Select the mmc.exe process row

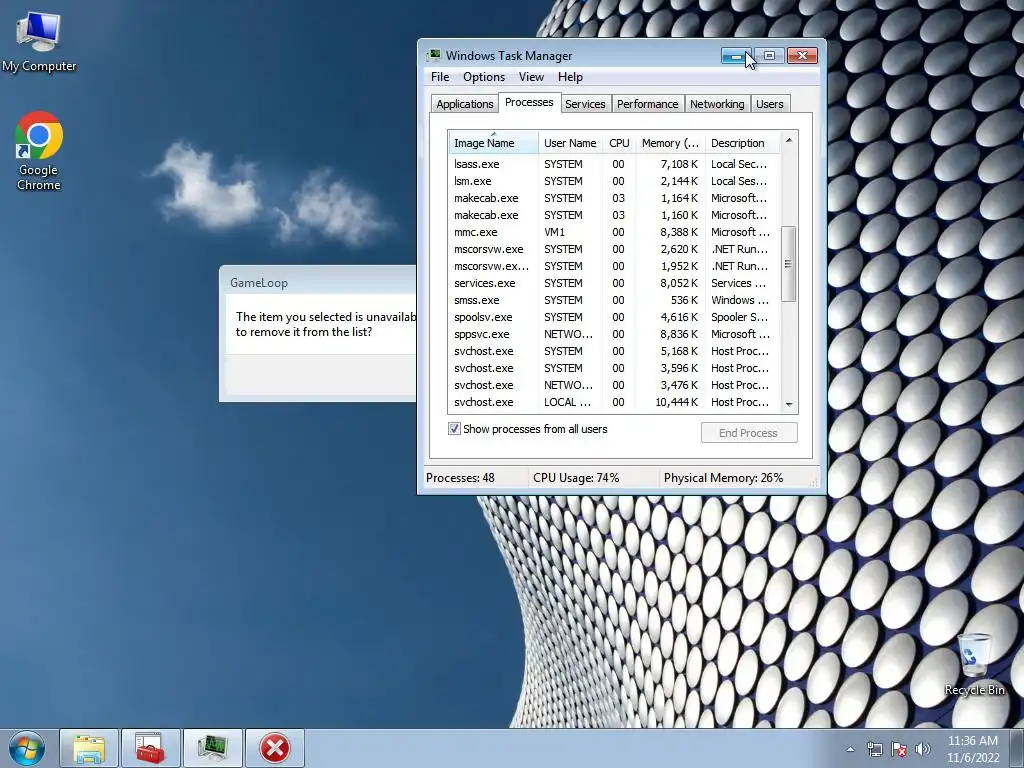point(614,232)
